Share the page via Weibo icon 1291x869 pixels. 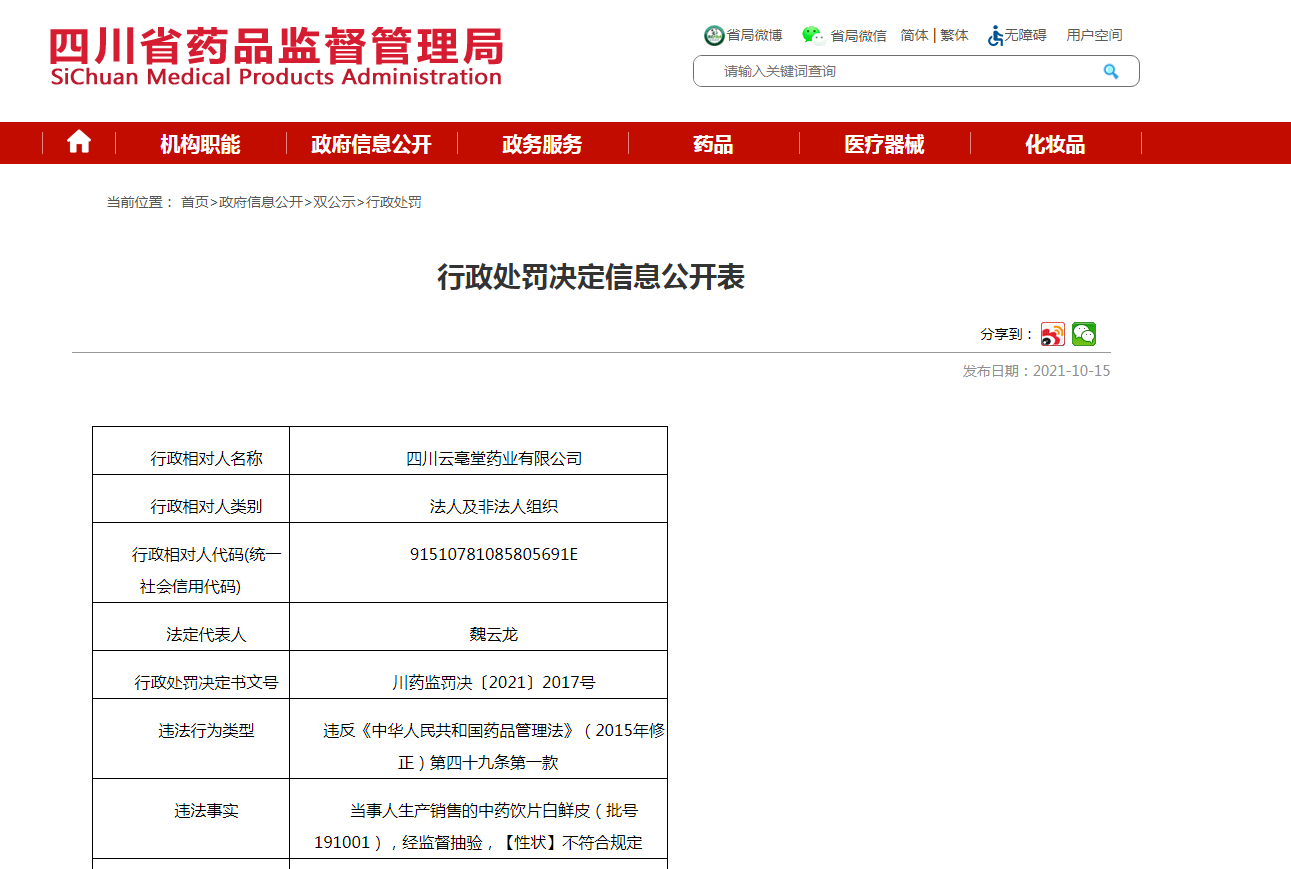(1053, 334)
